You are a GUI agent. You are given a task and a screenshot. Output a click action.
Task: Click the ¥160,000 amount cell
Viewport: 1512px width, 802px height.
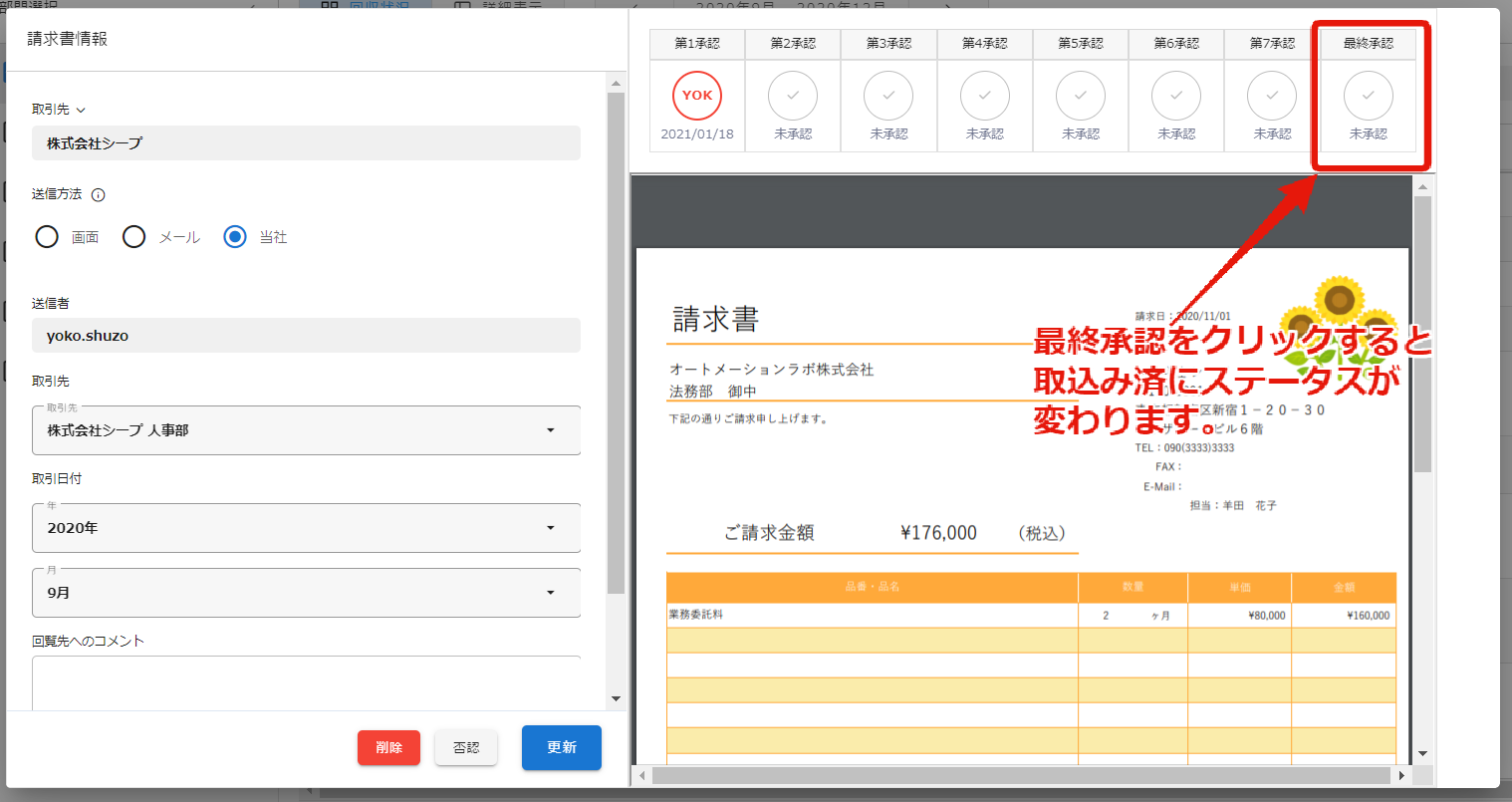[1368, 616]
